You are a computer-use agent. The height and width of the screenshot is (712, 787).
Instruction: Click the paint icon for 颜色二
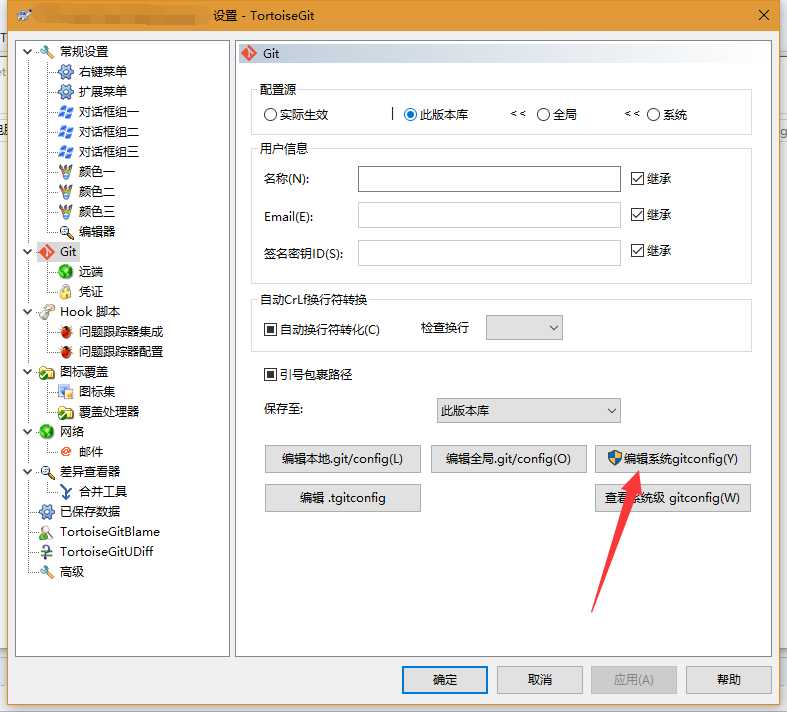click(x=66, y=192)
